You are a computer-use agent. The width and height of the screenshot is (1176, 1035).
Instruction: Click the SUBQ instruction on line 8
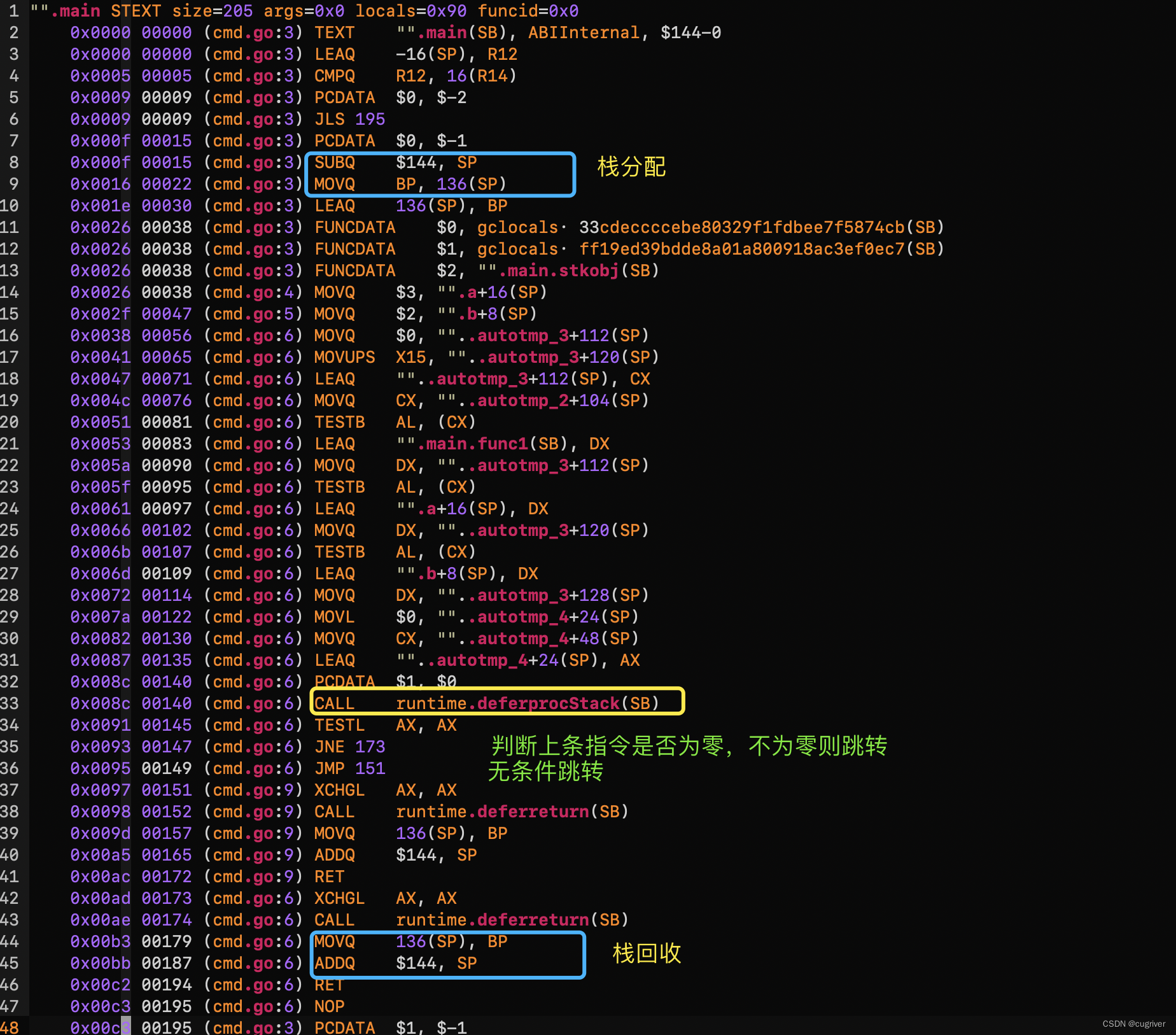point(395,162)
